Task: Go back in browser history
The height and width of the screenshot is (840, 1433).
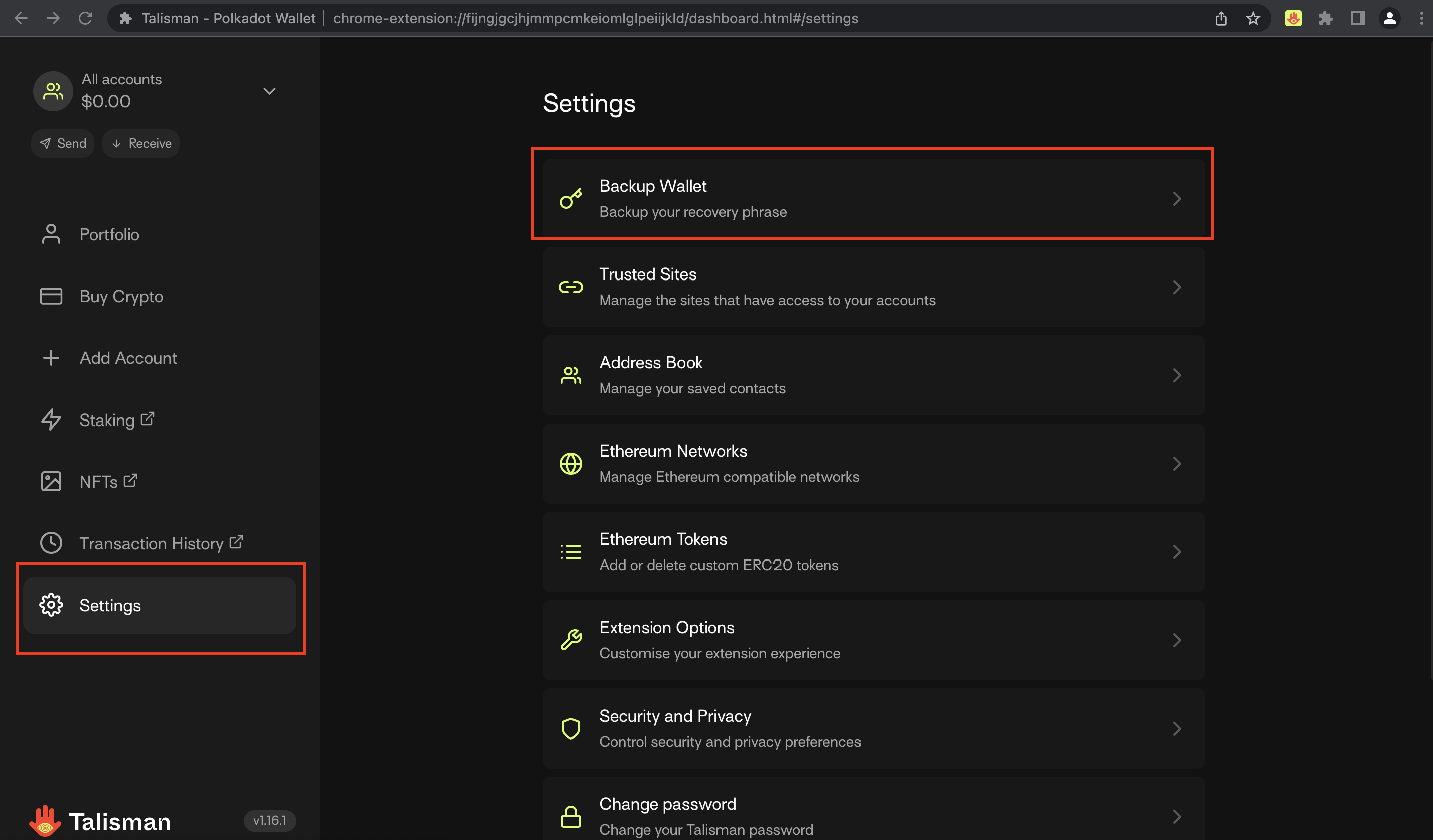Action: tap(21, 18)
